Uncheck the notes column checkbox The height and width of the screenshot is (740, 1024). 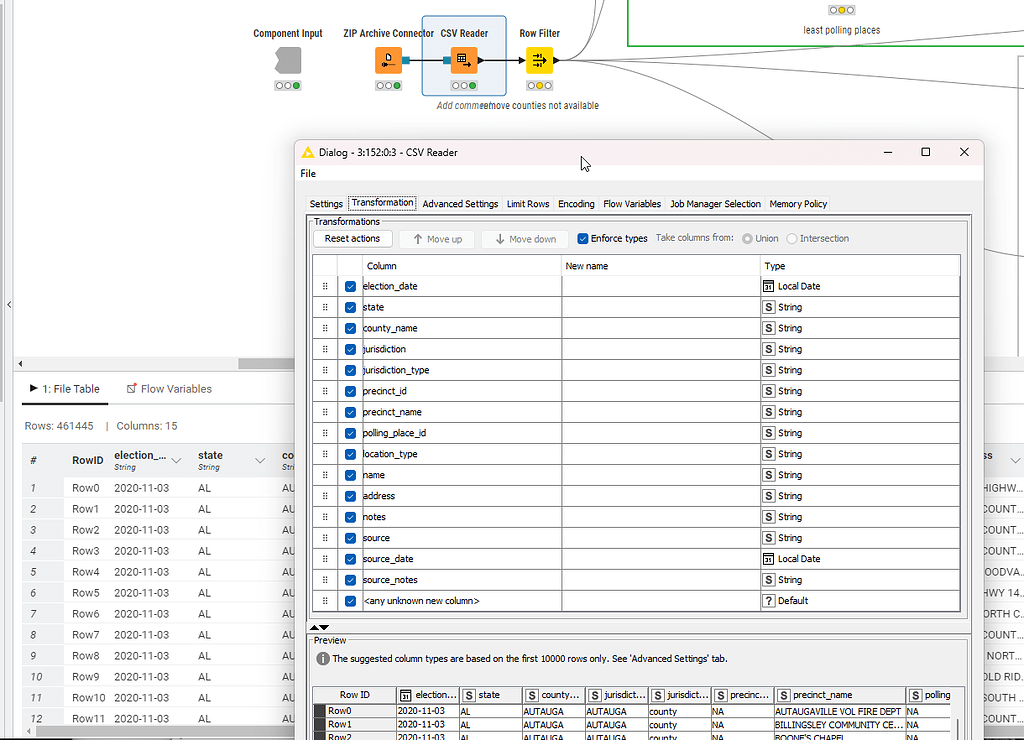coord(349,517)
